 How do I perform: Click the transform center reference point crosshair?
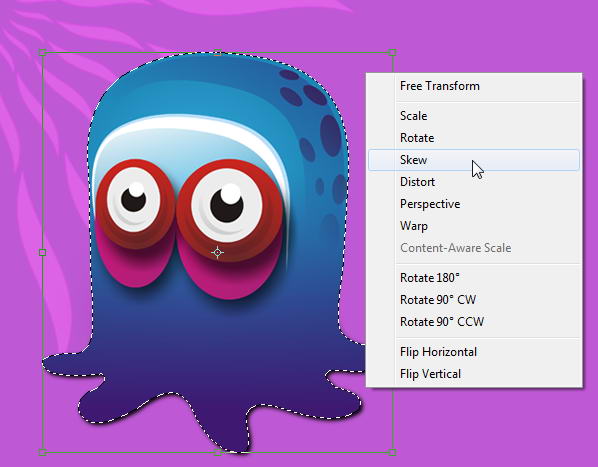(217, 252)
